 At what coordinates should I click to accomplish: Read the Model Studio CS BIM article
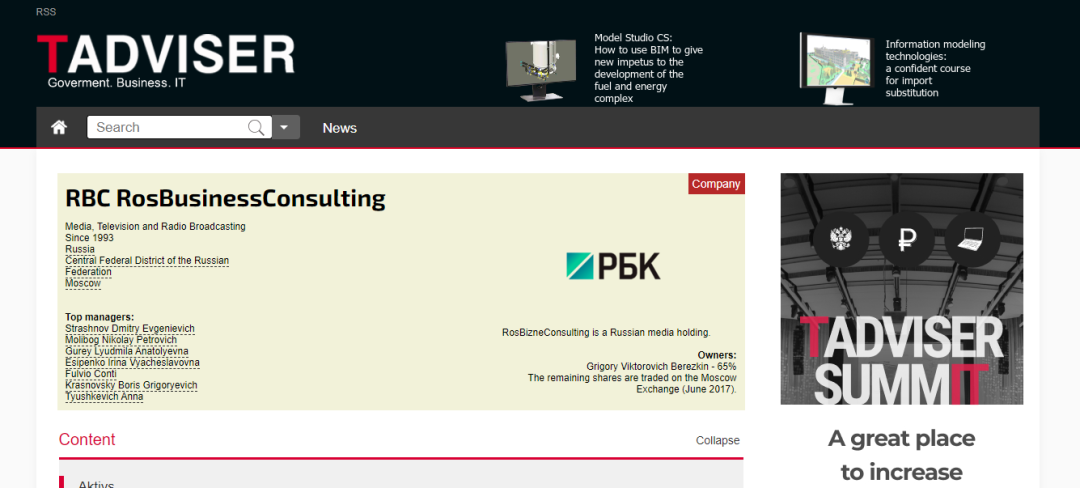click(649, 68)
